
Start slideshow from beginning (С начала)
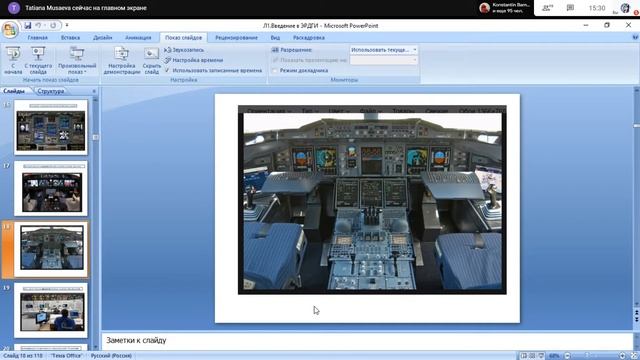13,60
